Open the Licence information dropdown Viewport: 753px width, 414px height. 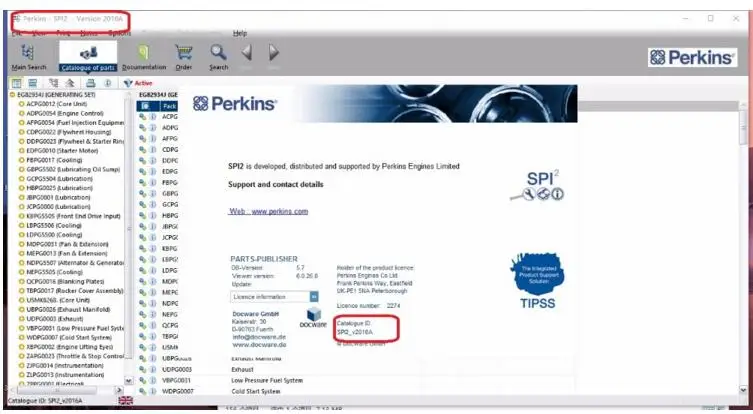tap(314, 297)
